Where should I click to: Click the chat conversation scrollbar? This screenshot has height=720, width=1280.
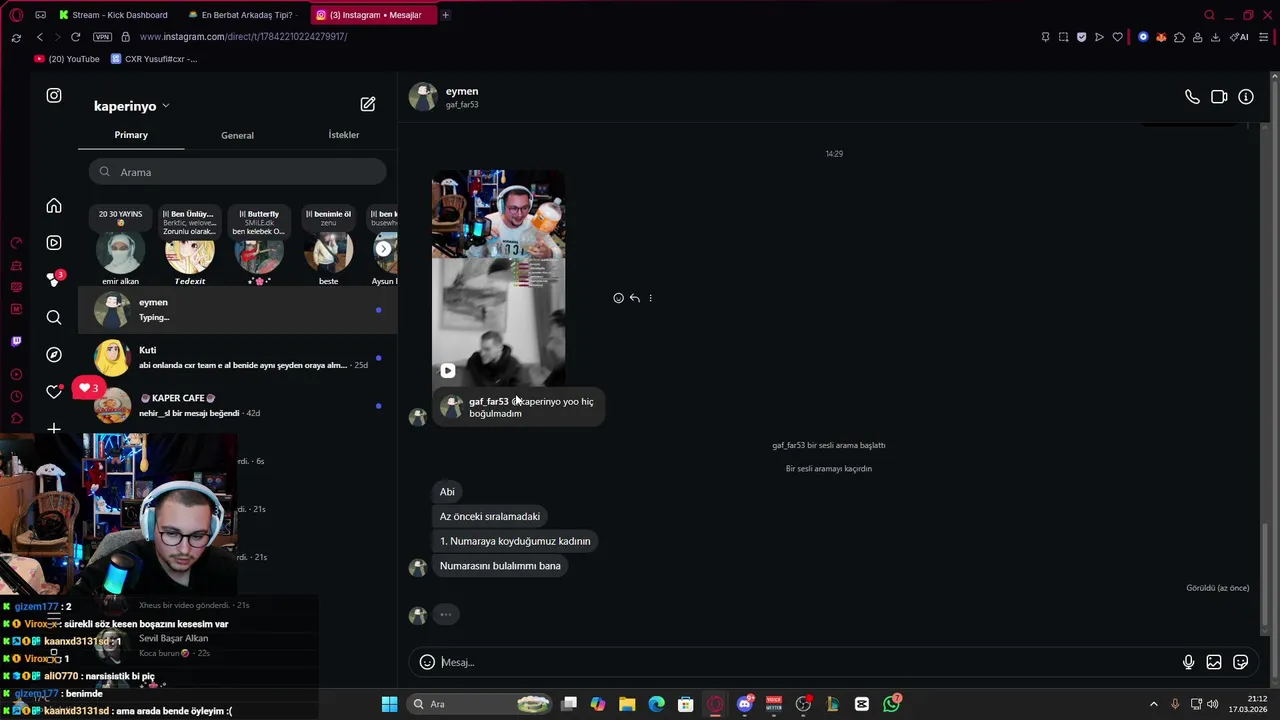[x=1265, y=579]
